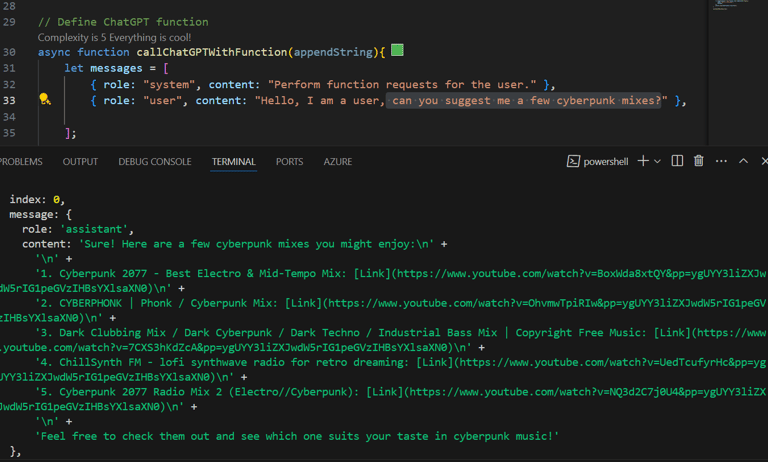Click line number 33 in the gutter

click(9, 100)
